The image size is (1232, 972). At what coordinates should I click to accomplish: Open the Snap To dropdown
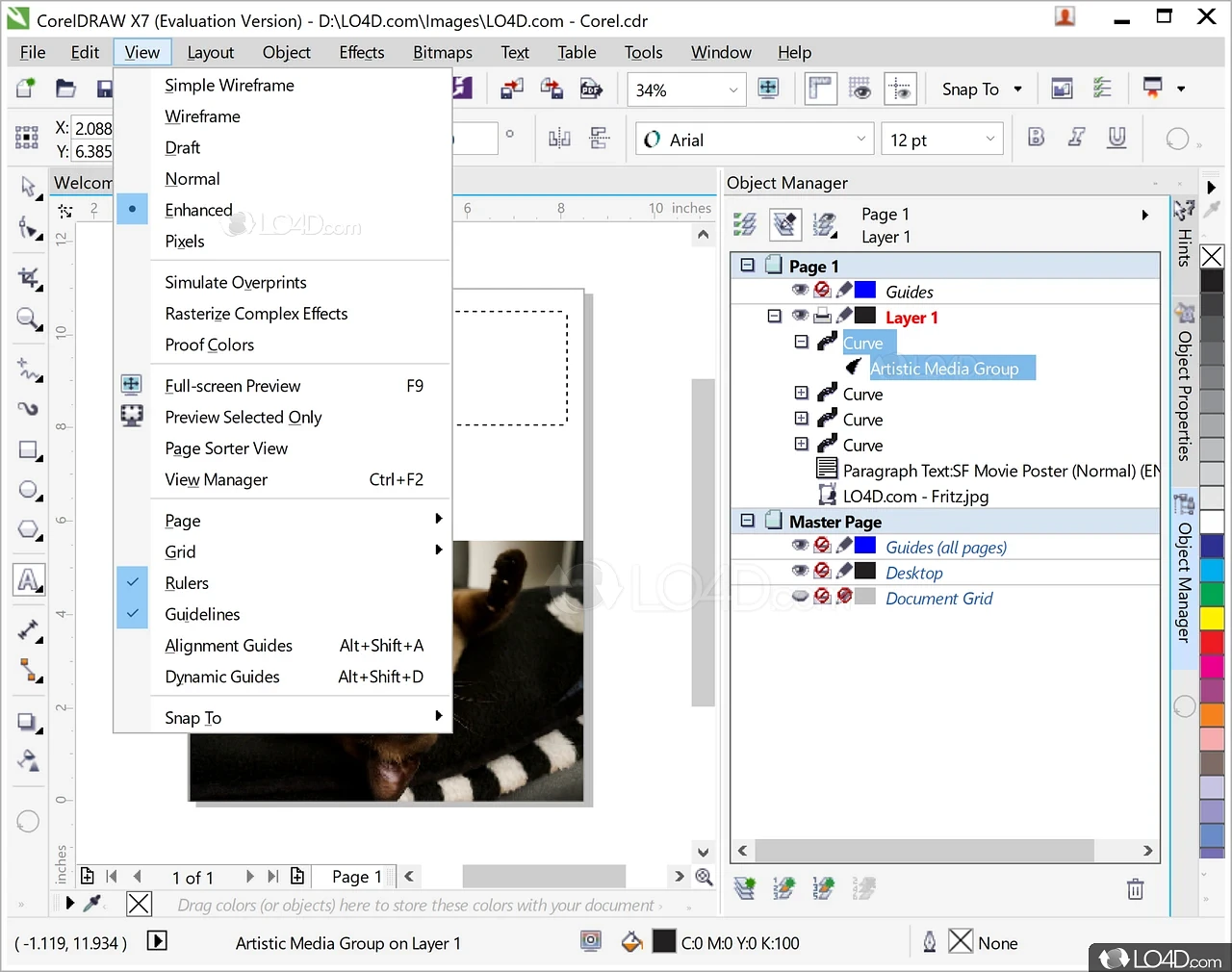[x=1018, y=89]
